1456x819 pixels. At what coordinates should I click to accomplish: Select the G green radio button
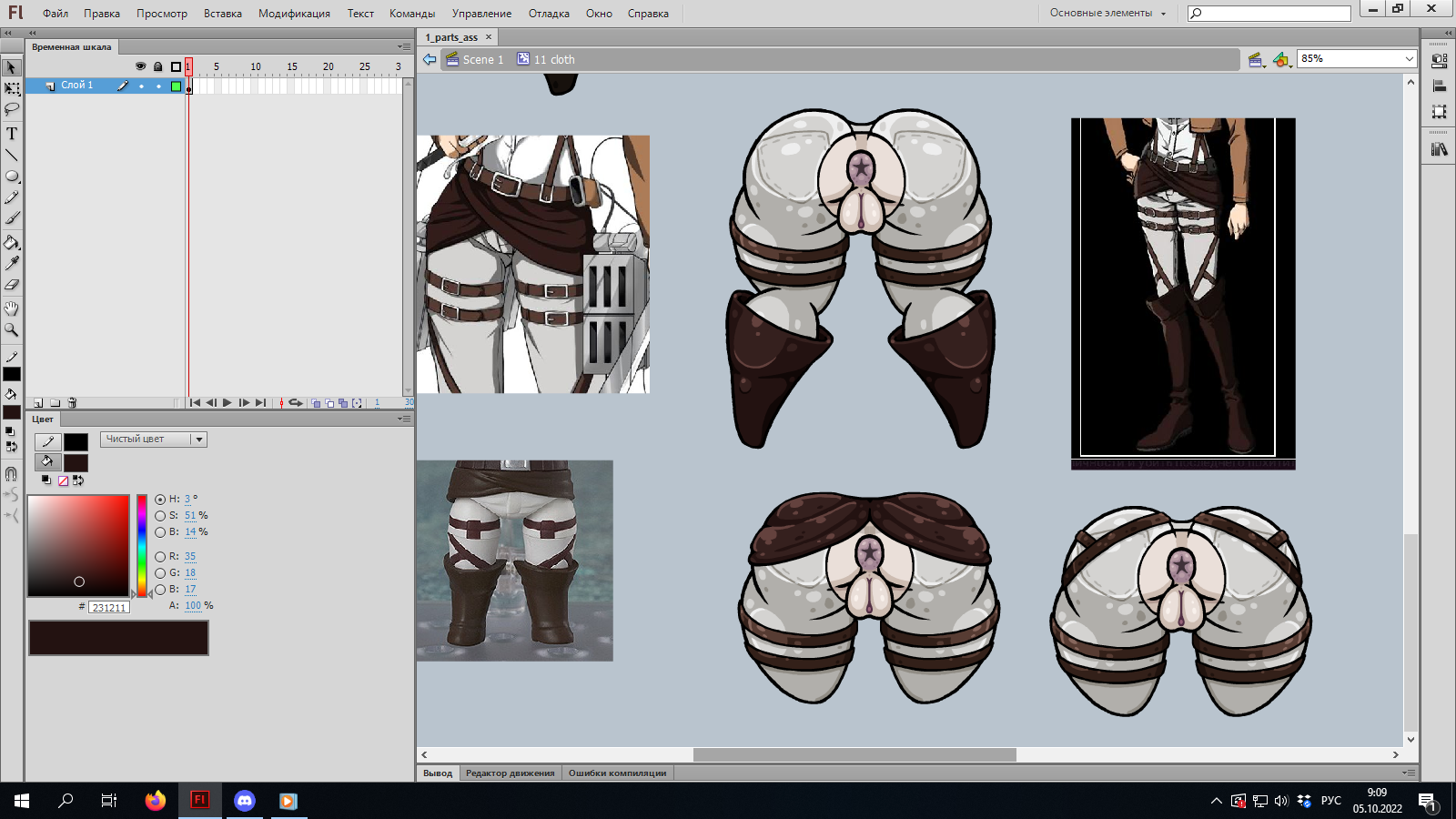(160, 573)
